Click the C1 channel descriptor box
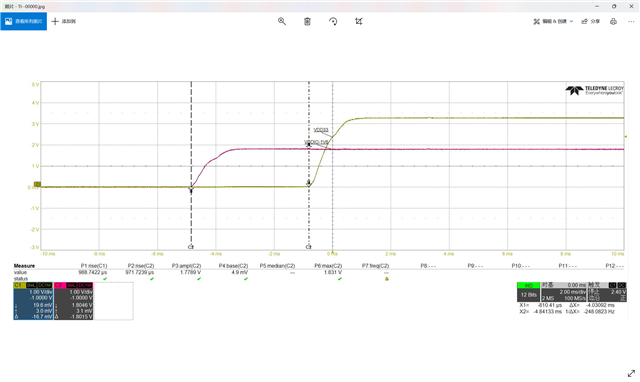This screenshot has width=640, height=382. [x=33, y=301]
